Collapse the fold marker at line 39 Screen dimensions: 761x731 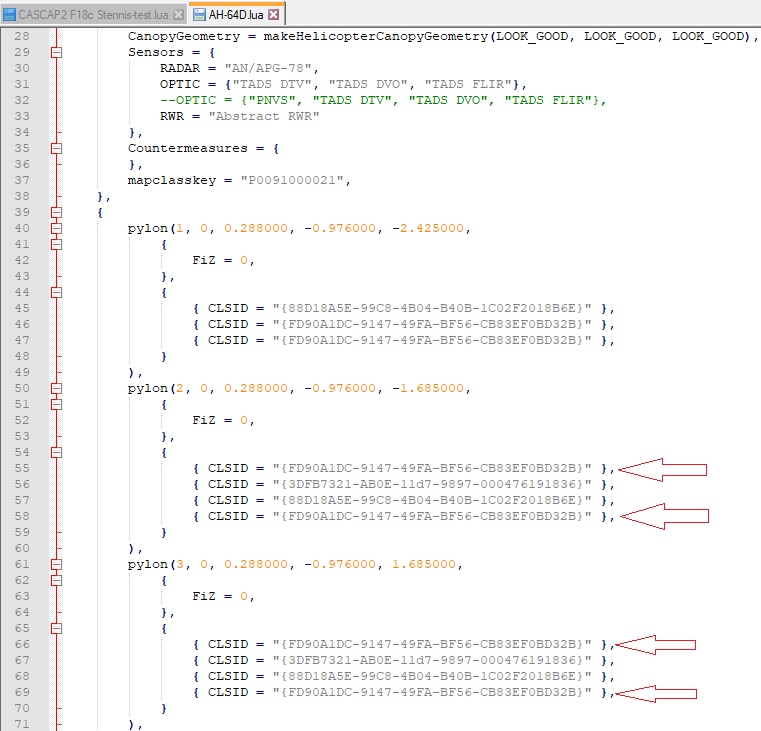[x=57, y=212]
